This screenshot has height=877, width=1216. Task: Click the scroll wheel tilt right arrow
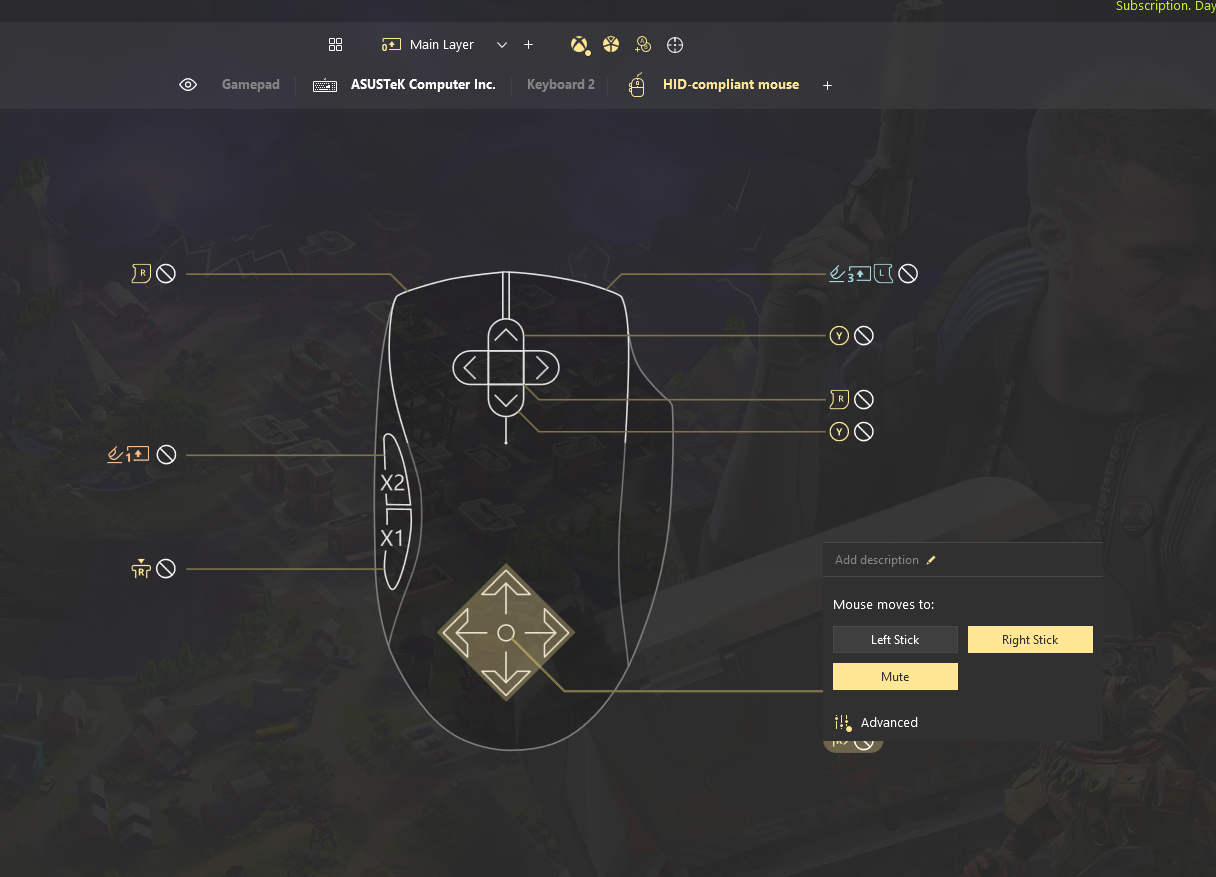coord(542,368)
